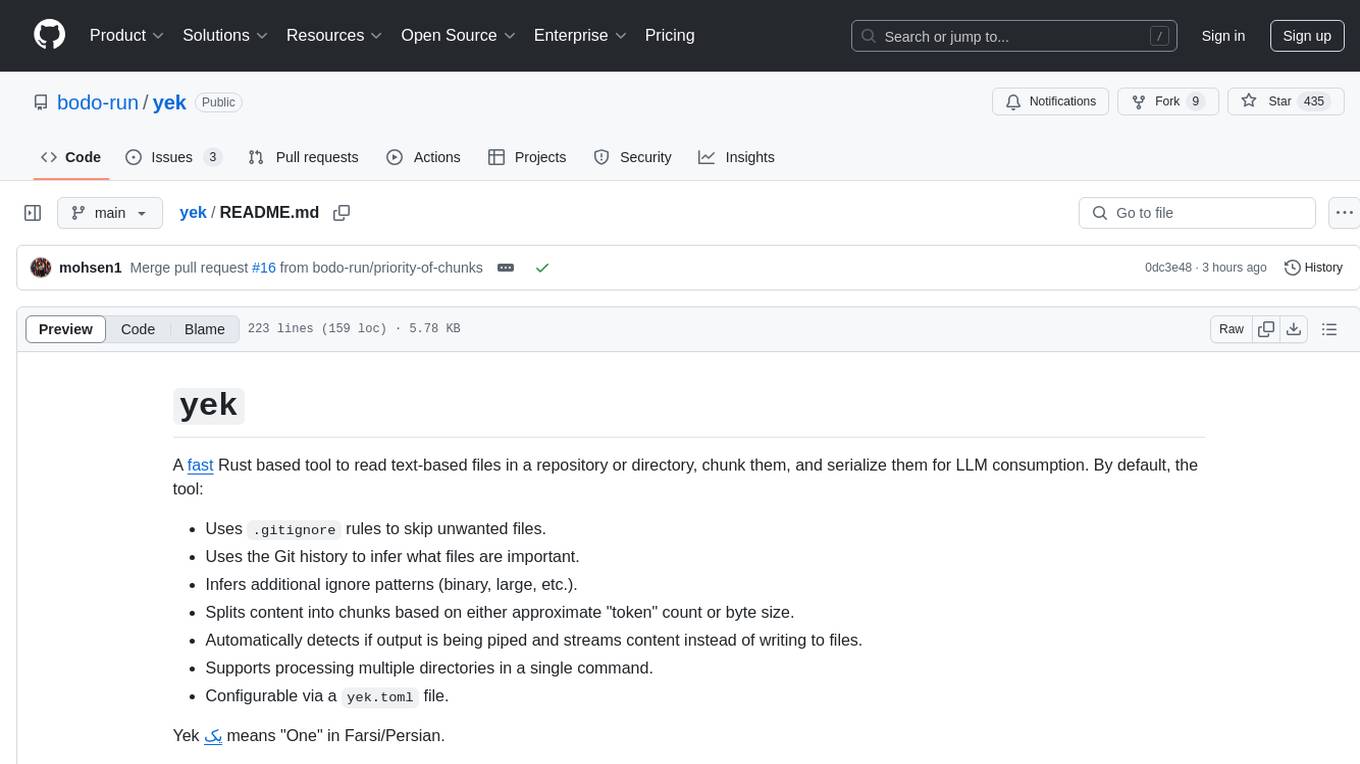This screenshot has height=764, width=1360.
Task: Open the mohsen1 author link
Action: tap(90, 268)
